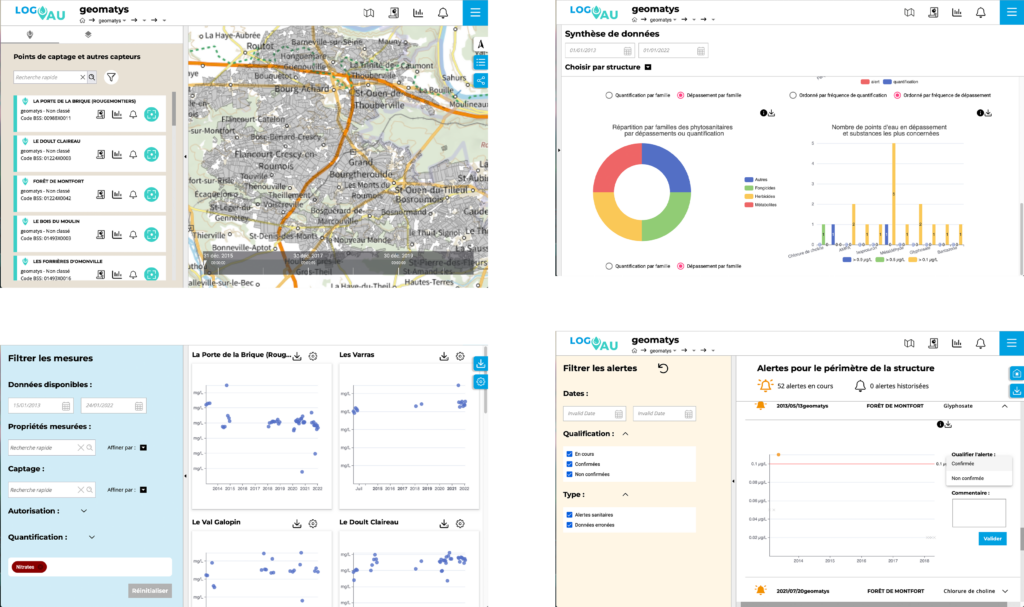The image size is (1024, 607).
Task: Switch to the location pin tab in the map sidebar
Action: [x=29, y=35]
